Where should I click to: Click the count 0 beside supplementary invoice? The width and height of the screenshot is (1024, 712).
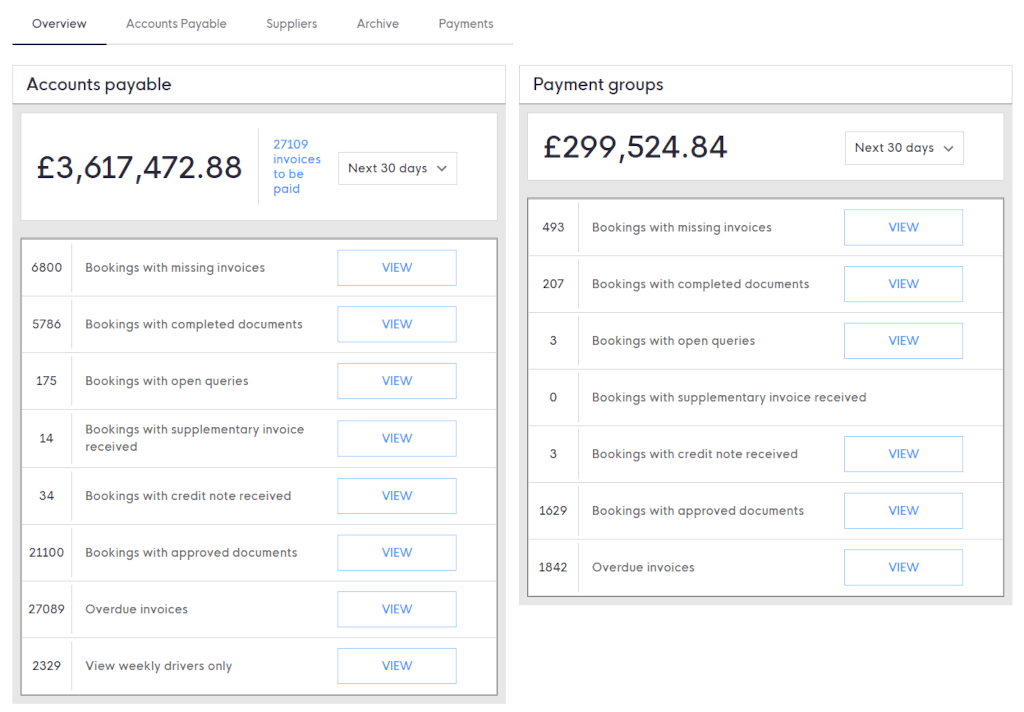click(x=553, y=398)
